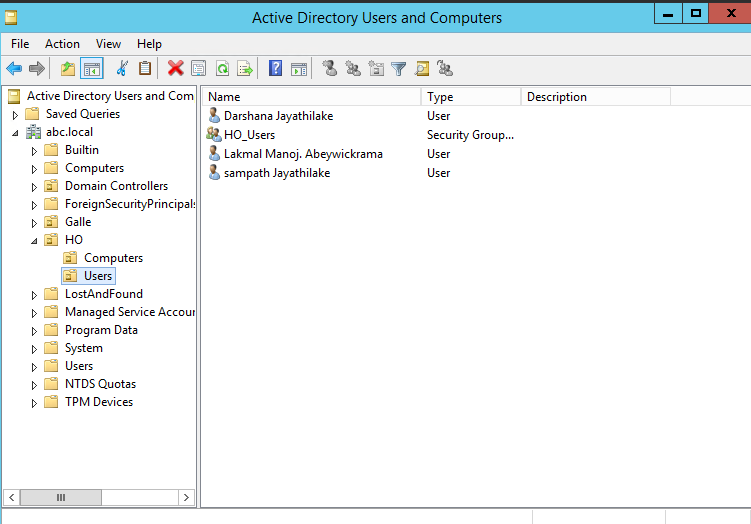751x524 pixels.
Task: Click the Description column header
Action: click(595, 97)
